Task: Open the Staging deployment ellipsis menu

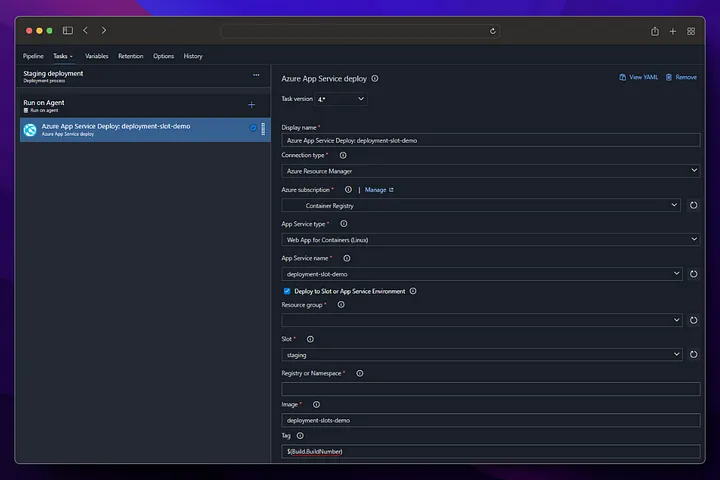Action: [x=256, y=75]
